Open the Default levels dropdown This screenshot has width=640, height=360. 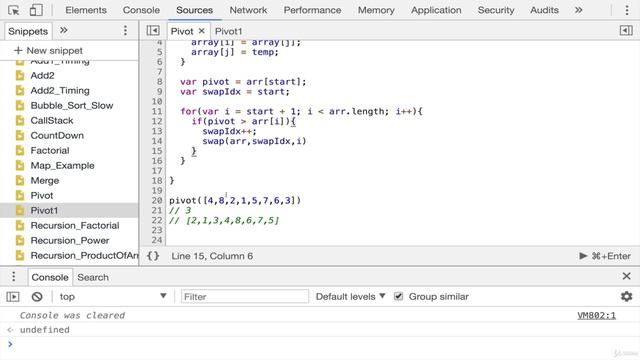pyautogui.click(x=350, y=297)
